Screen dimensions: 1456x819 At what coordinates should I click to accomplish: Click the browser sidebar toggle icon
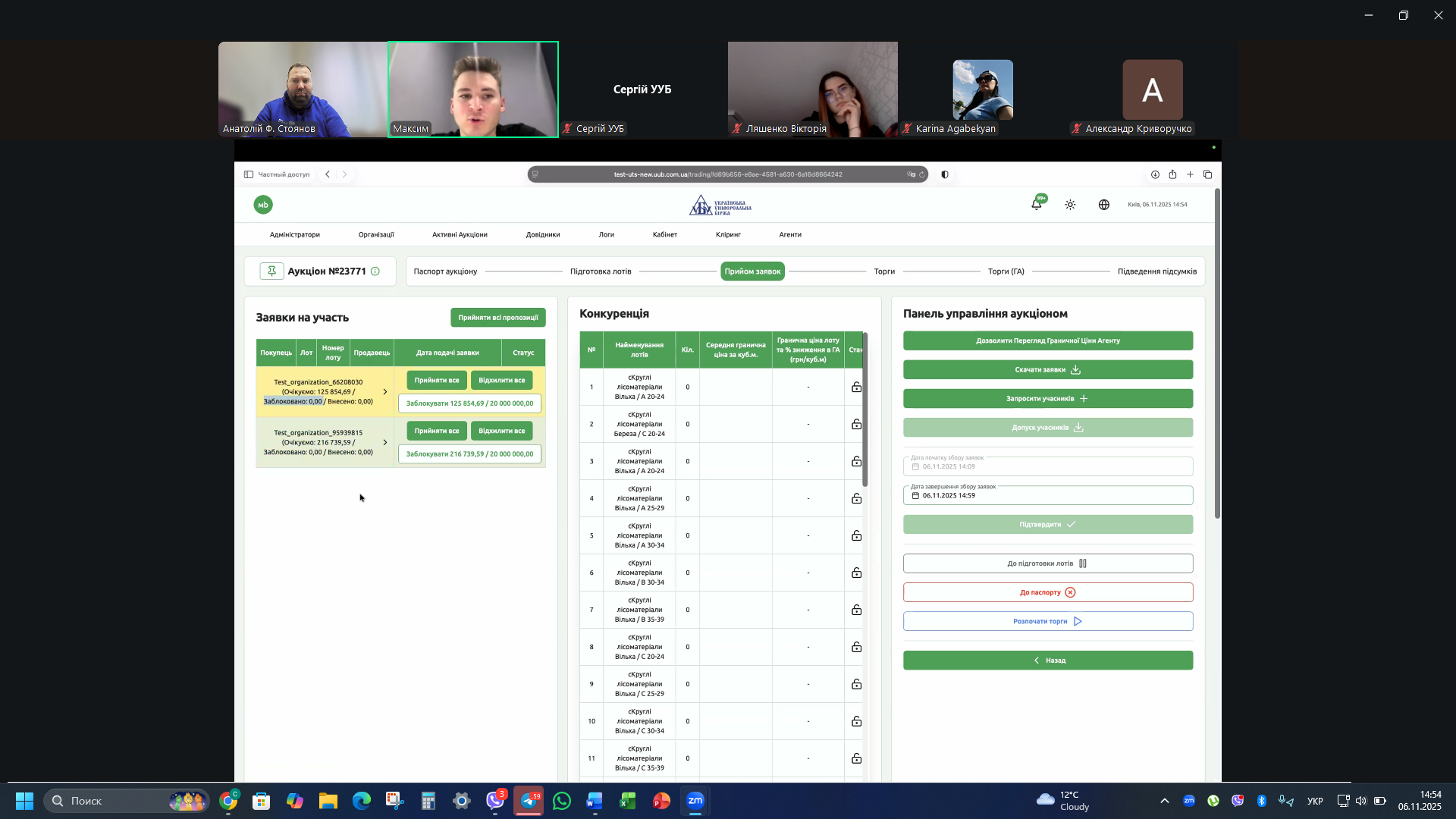click(249, 174)
